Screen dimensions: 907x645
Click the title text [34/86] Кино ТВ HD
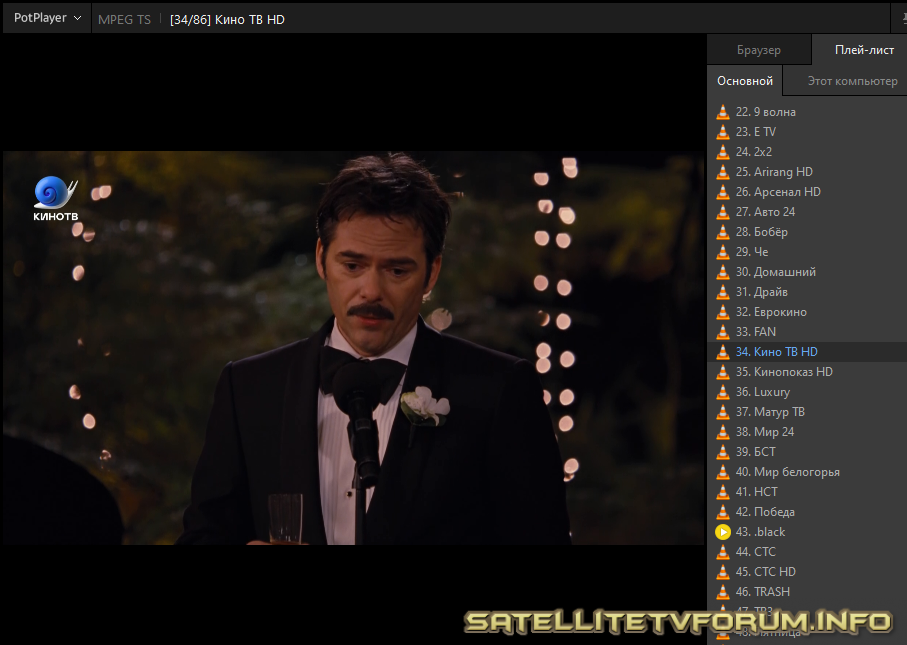227,20
